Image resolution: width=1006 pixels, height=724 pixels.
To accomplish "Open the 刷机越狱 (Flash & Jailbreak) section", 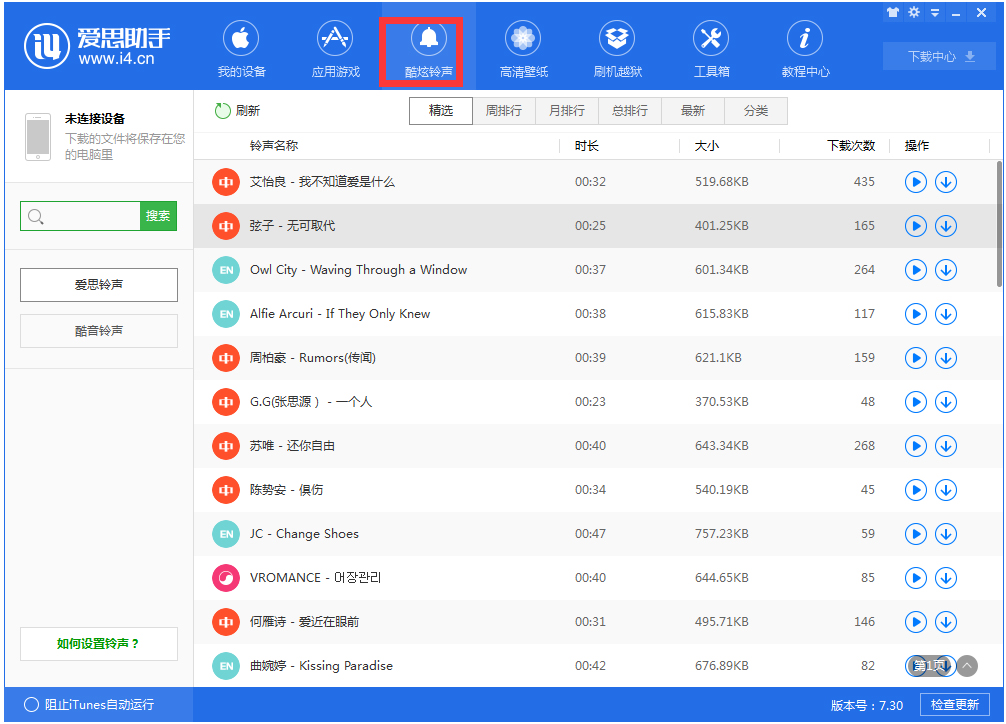I will click(x=616, y=47).
